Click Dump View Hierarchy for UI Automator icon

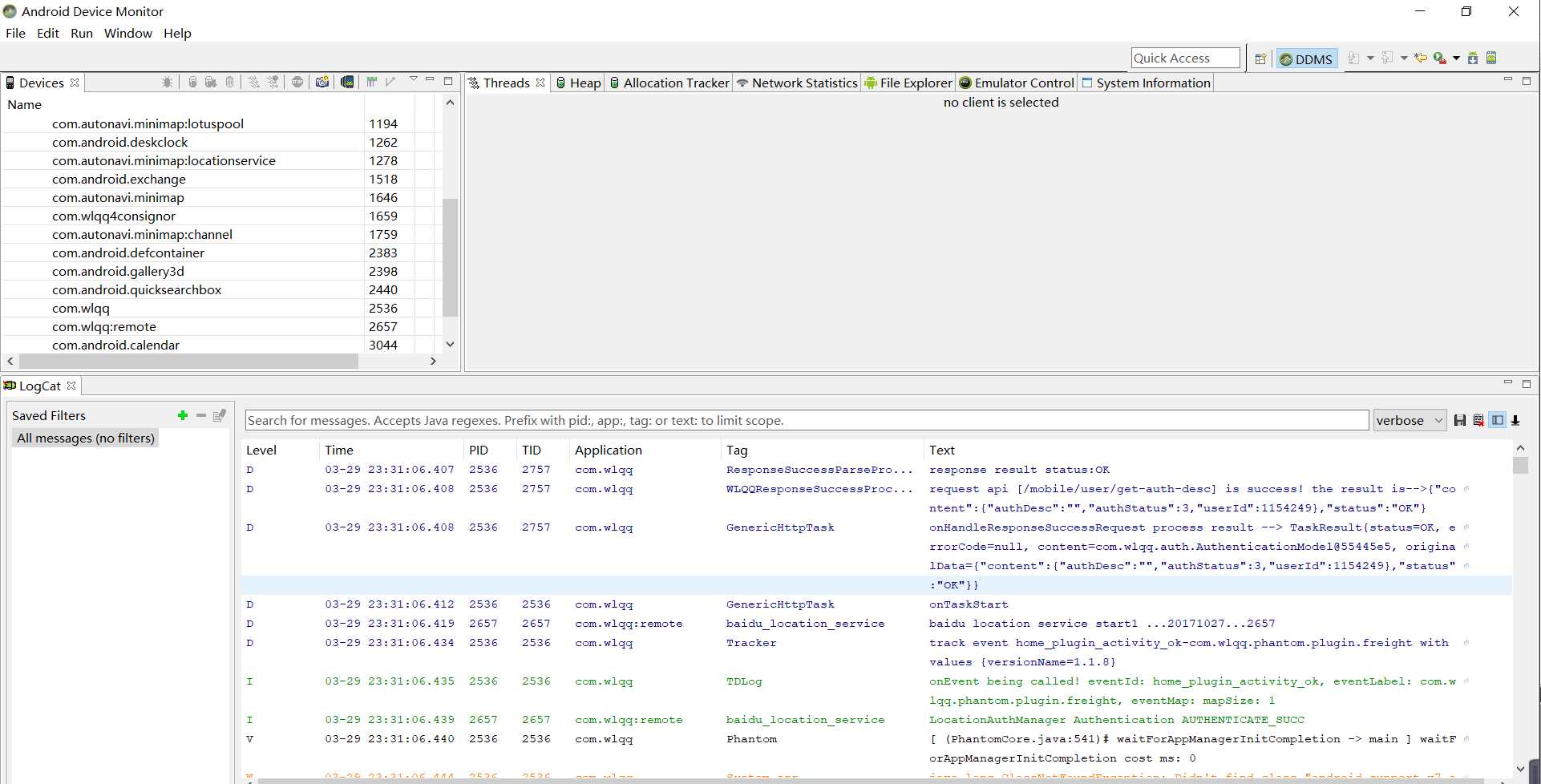coord(347,82)
